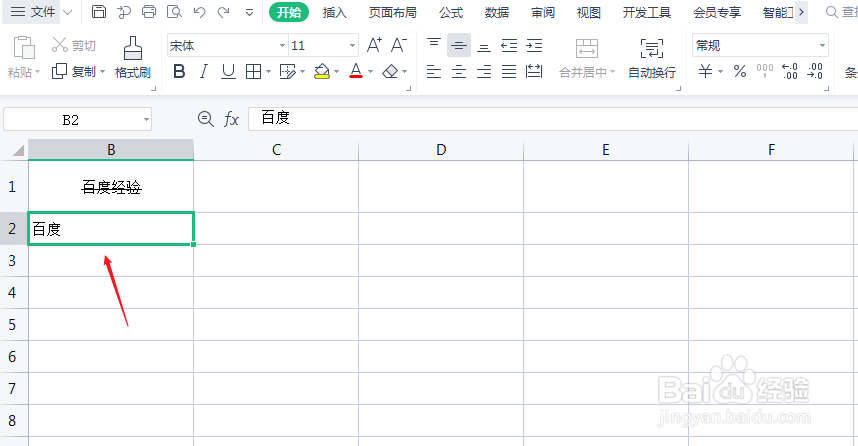Click Distributed alignment icon
Image resolution: width=858 pixels, height=446 pixels.
point(534,71)
